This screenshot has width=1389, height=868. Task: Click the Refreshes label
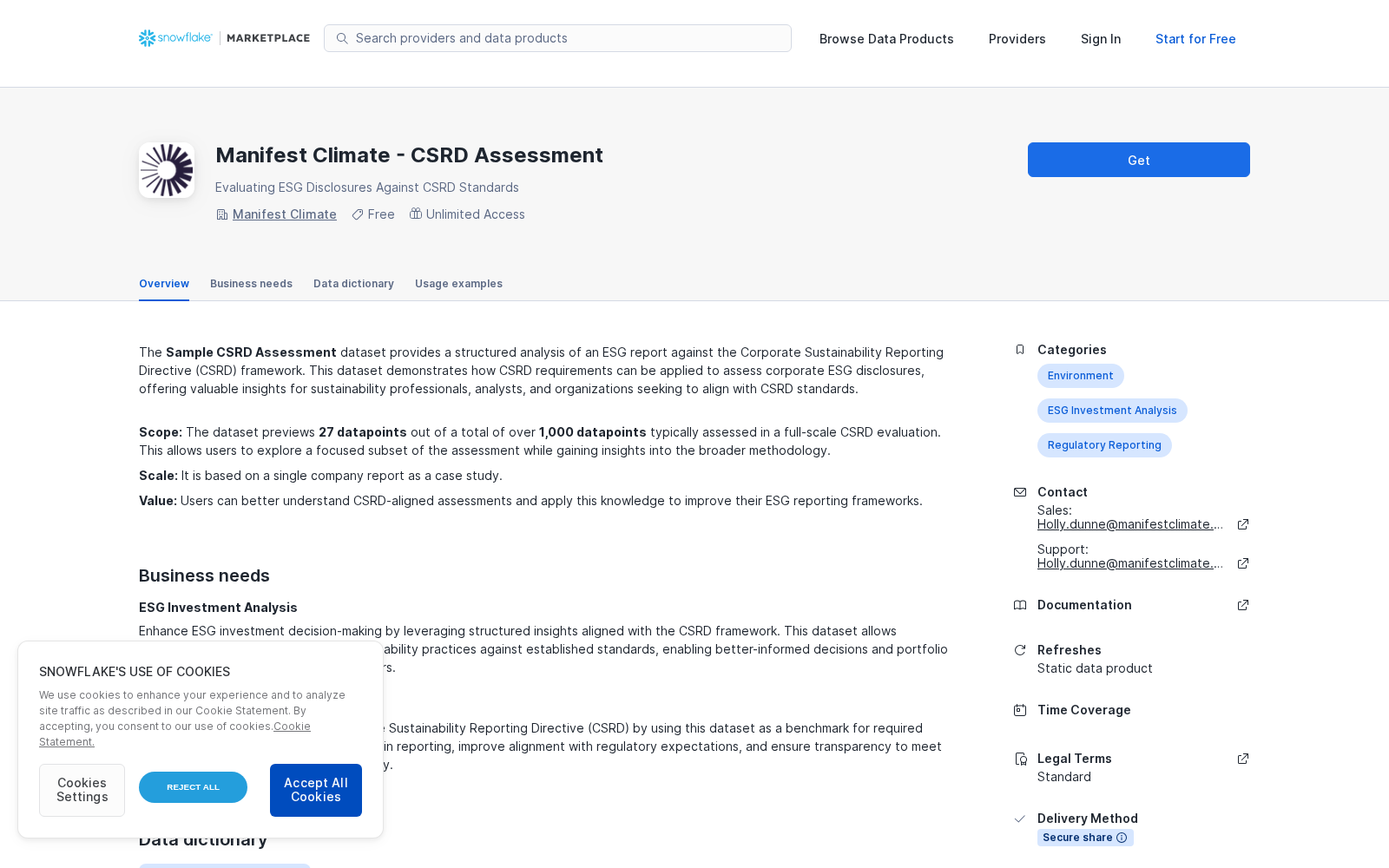tap(1070, 650)
